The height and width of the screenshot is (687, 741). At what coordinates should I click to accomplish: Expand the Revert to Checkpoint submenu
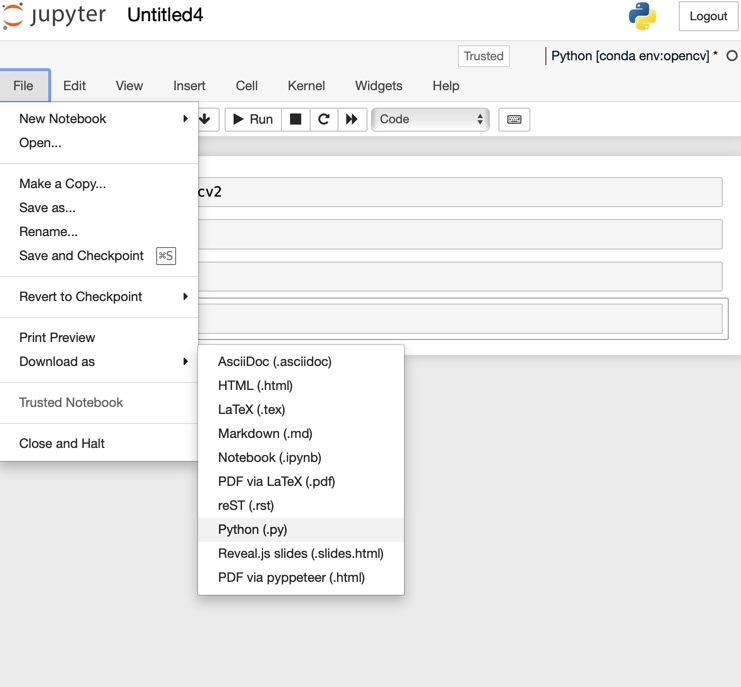pos(99,297)
